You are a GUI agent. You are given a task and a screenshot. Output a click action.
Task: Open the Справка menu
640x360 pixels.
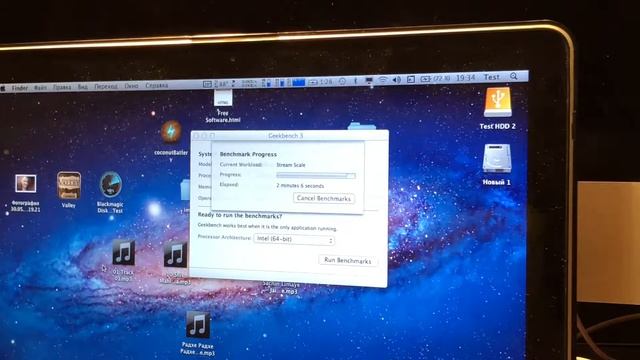157,85
